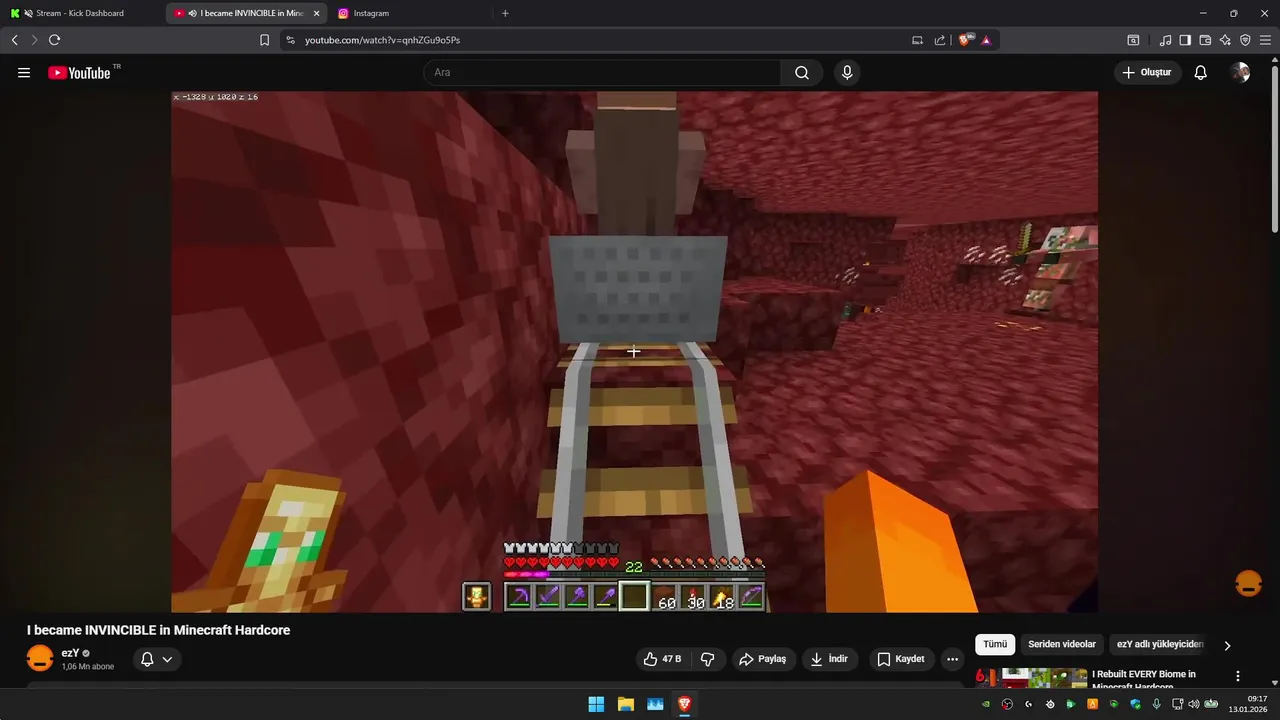Open the ezY channel name link

(70, 653)
